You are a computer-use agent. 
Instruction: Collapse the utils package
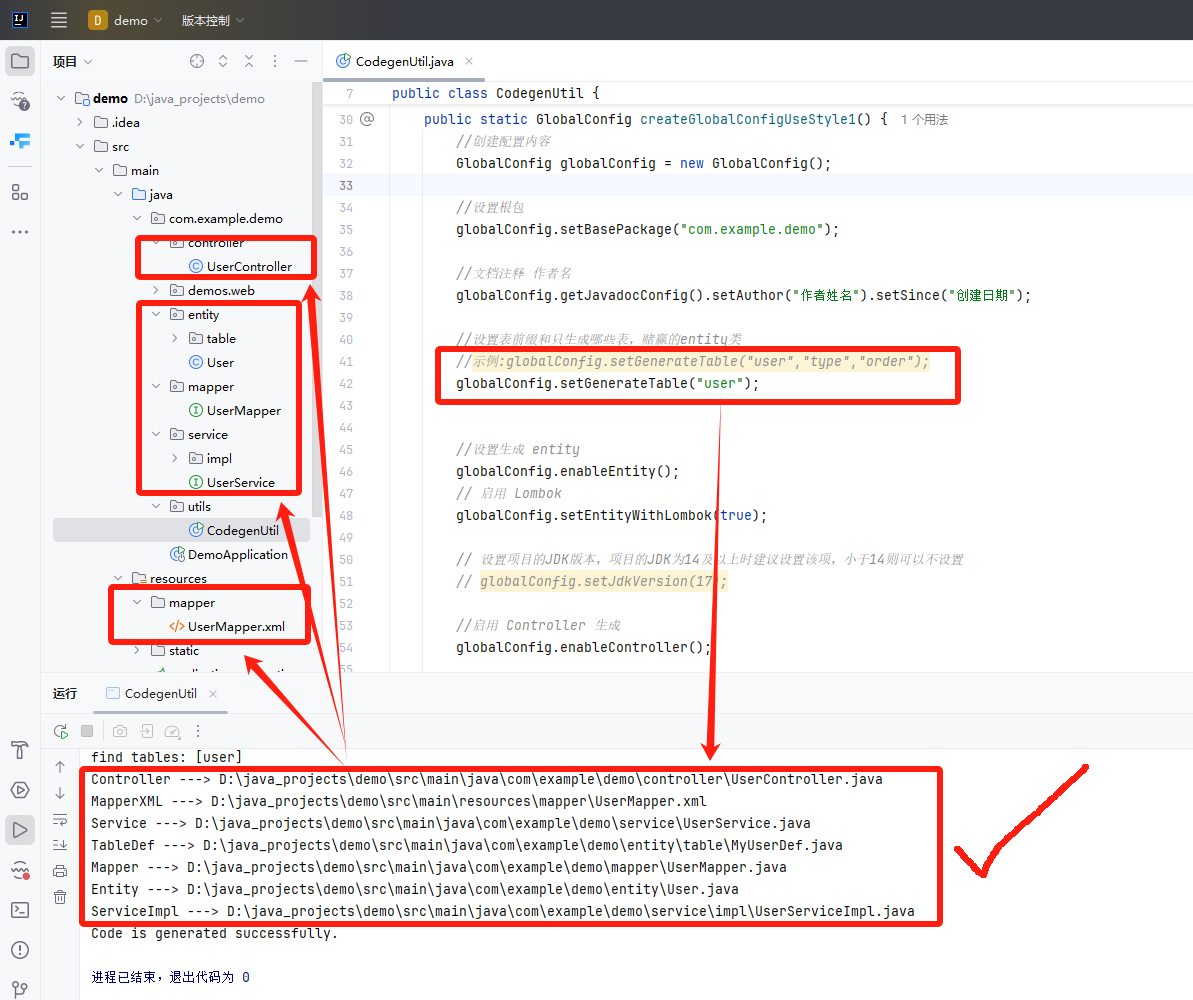tap(156, 506)
